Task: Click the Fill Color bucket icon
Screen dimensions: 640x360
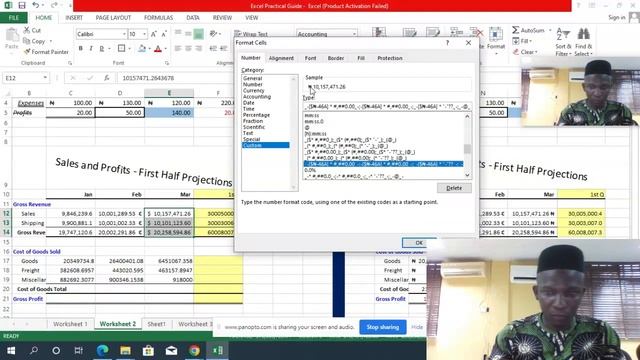Action: click(142, 49)
